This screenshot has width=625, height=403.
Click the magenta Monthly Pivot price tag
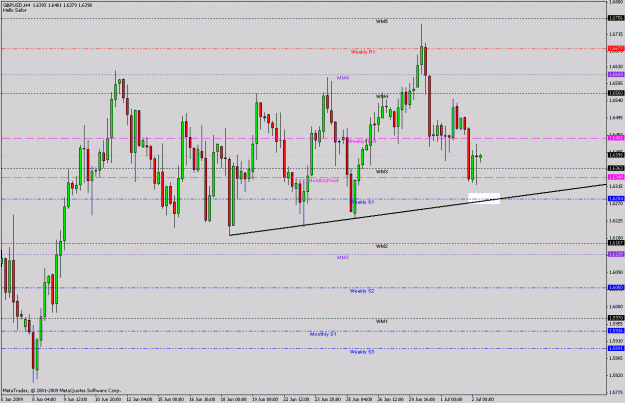pos(616,177)
